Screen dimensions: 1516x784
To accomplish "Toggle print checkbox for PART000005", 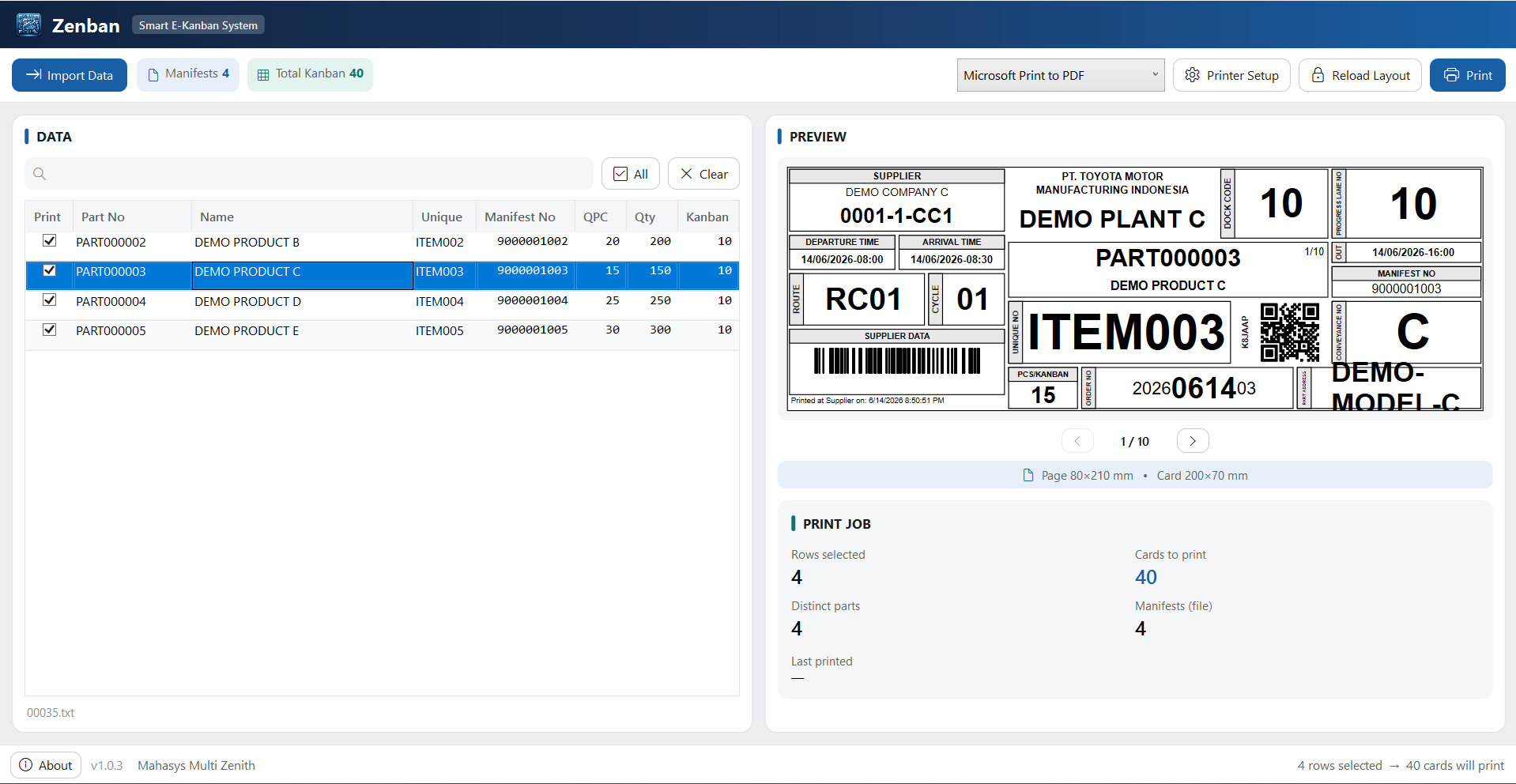I will (x=49, y=330).
